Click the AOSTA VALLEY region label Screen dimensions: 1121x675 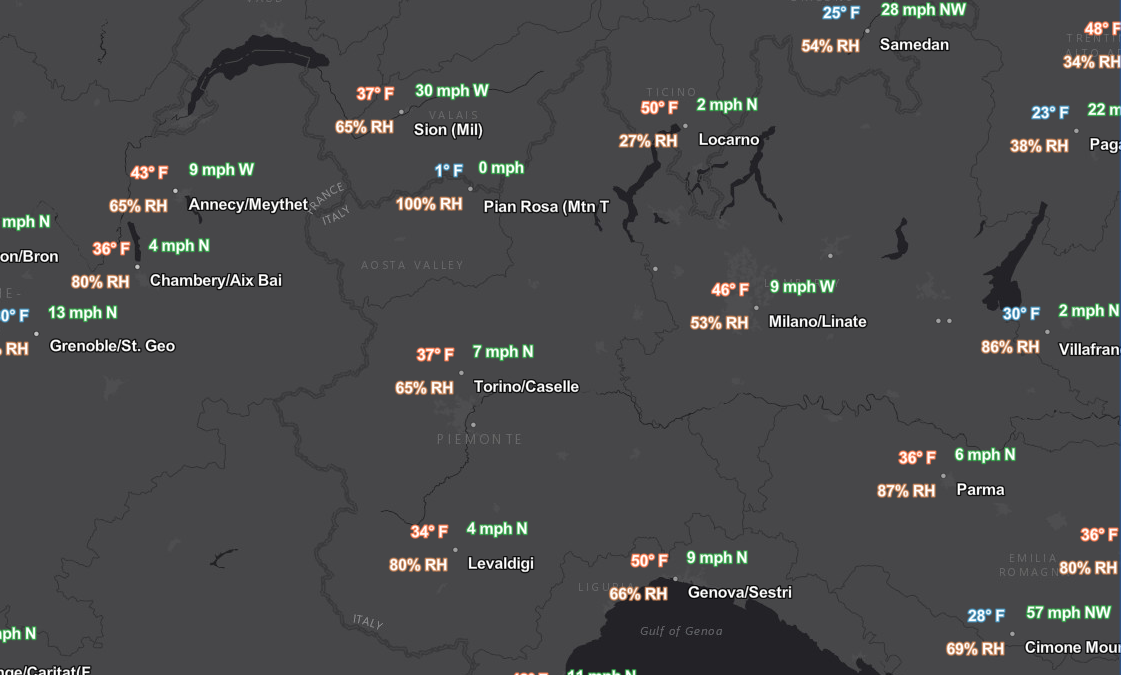(x=413, y=265)
